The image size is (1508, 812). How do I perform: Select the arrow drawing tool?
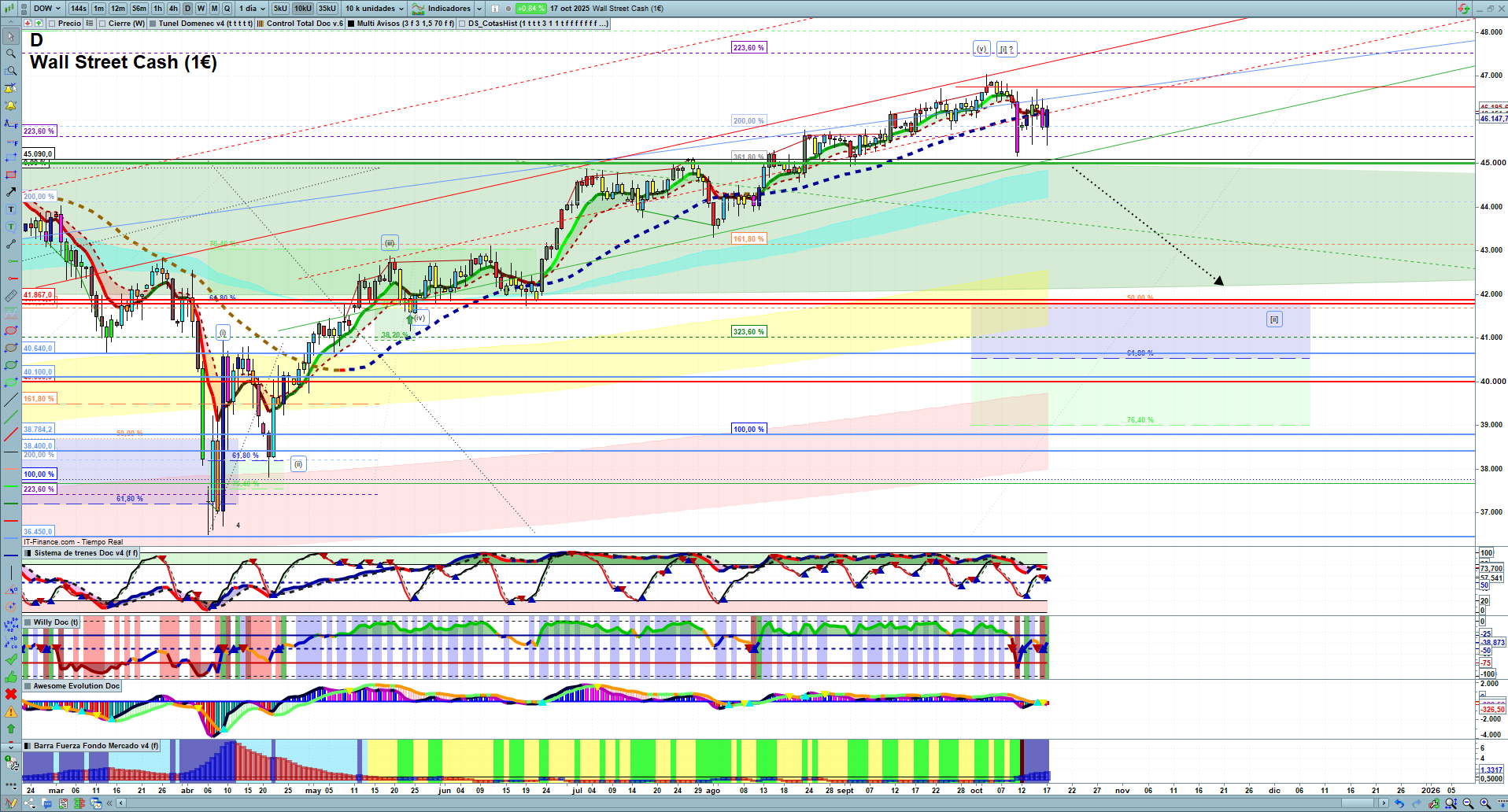point(11,192)
